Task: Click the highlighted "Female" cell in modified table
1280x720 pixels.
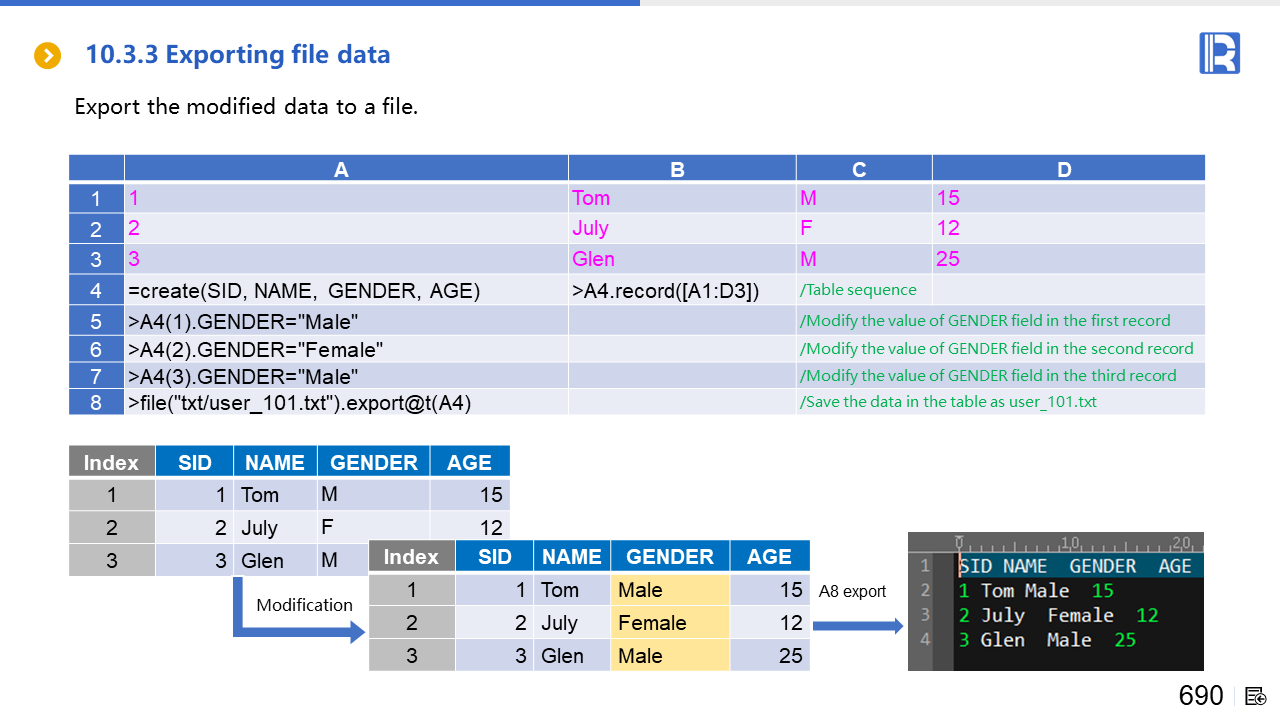Action: pos(652,623)
